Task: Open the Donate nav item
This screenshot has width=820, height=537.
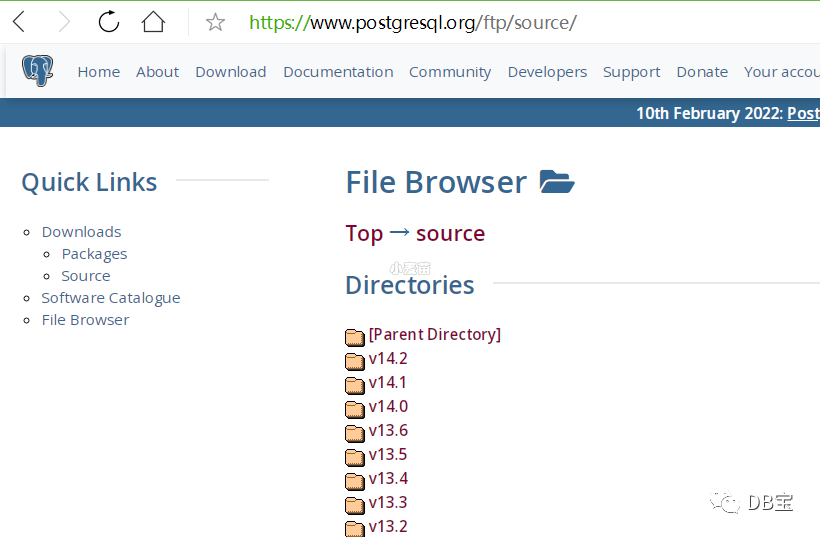Action: pyautogui.click(x=702, y=72)
